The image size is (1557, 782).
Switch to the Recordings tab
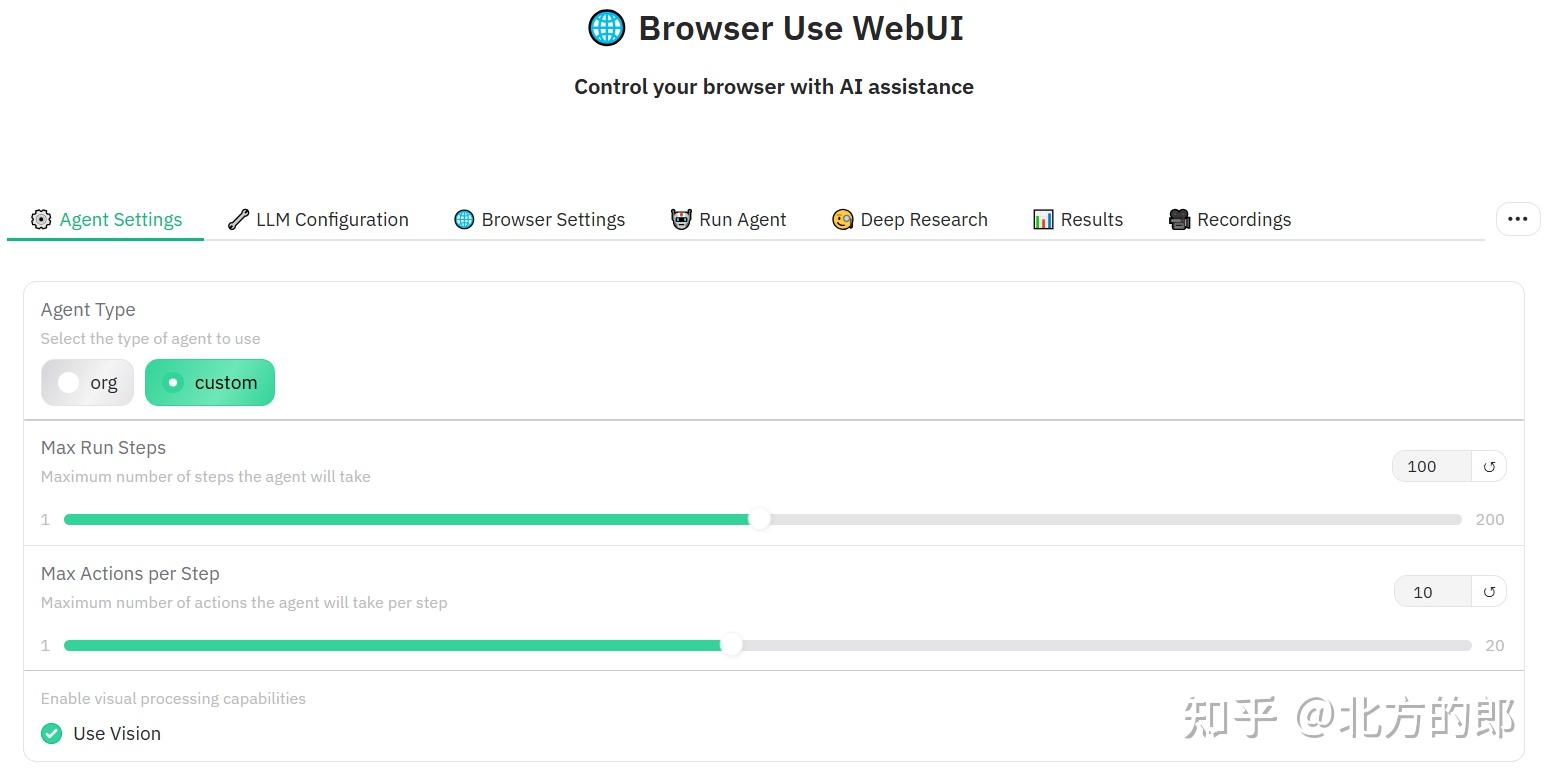coord(1229,219)
